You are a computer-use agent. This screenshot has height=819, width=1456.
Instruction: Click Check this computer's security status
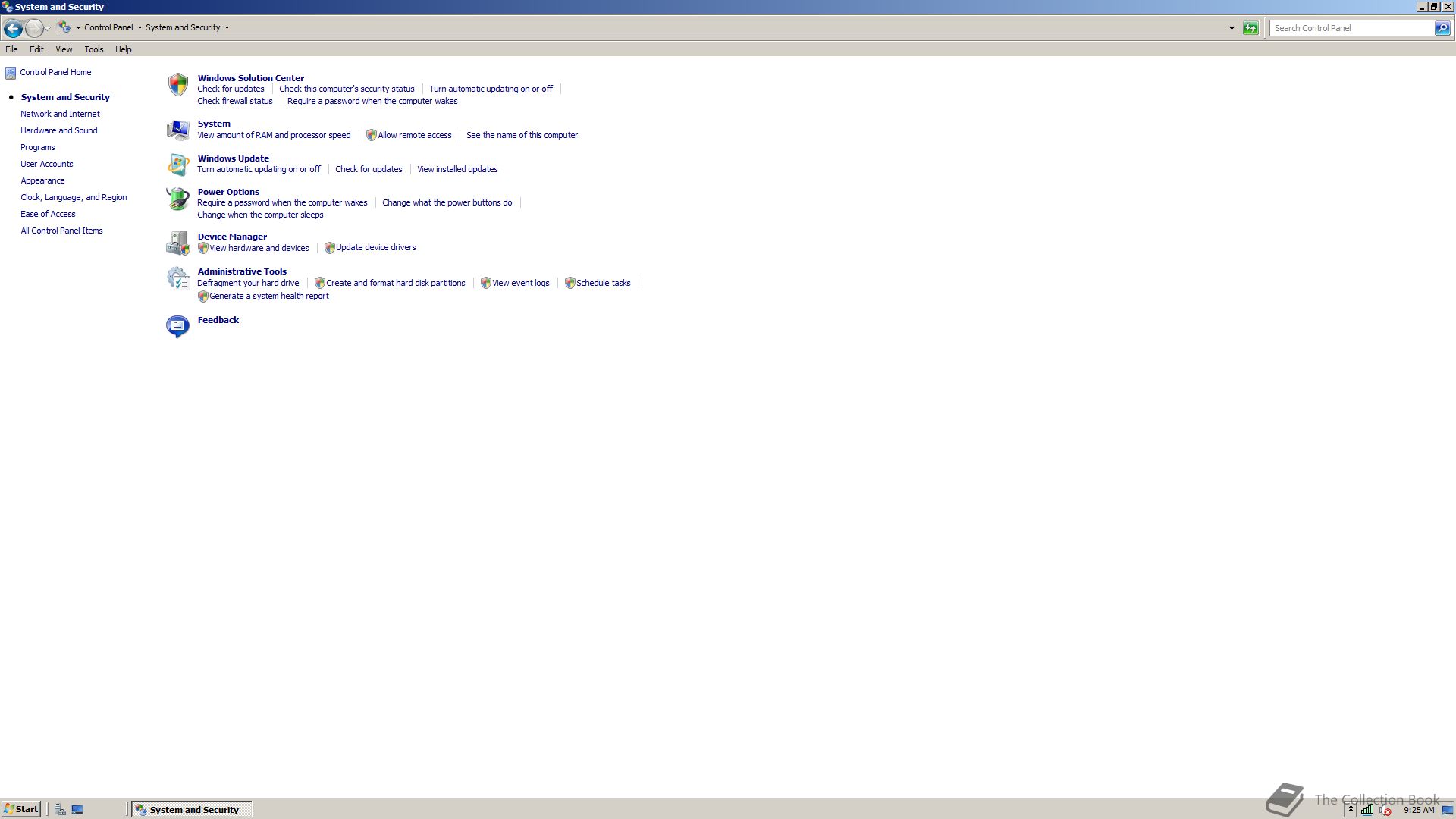pos(347,89)
